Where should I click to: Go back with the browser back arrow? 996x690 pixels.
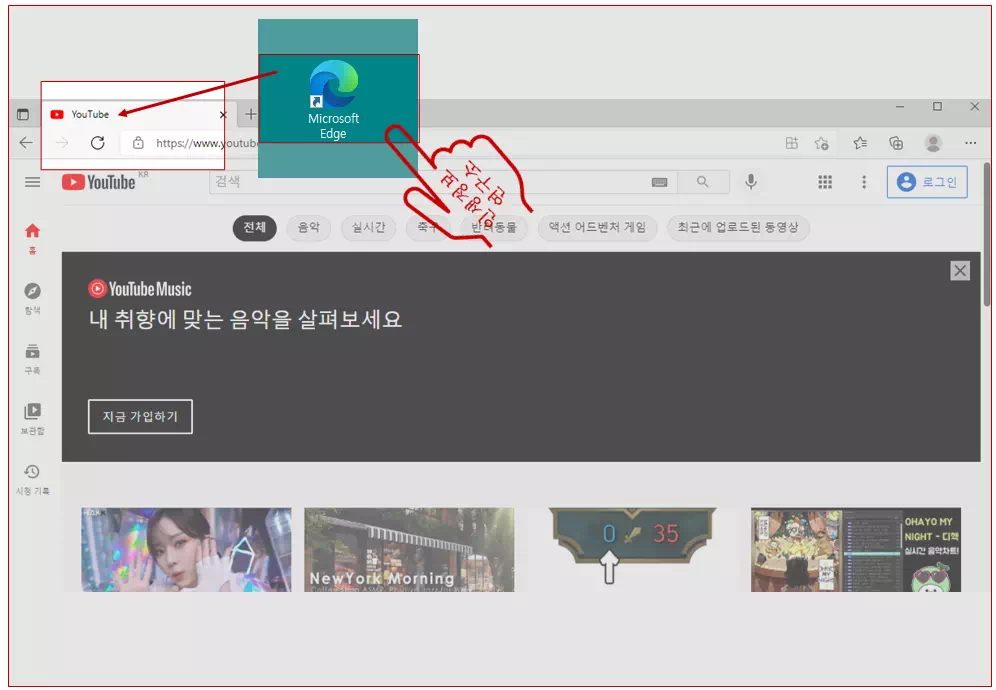point(26,143)
